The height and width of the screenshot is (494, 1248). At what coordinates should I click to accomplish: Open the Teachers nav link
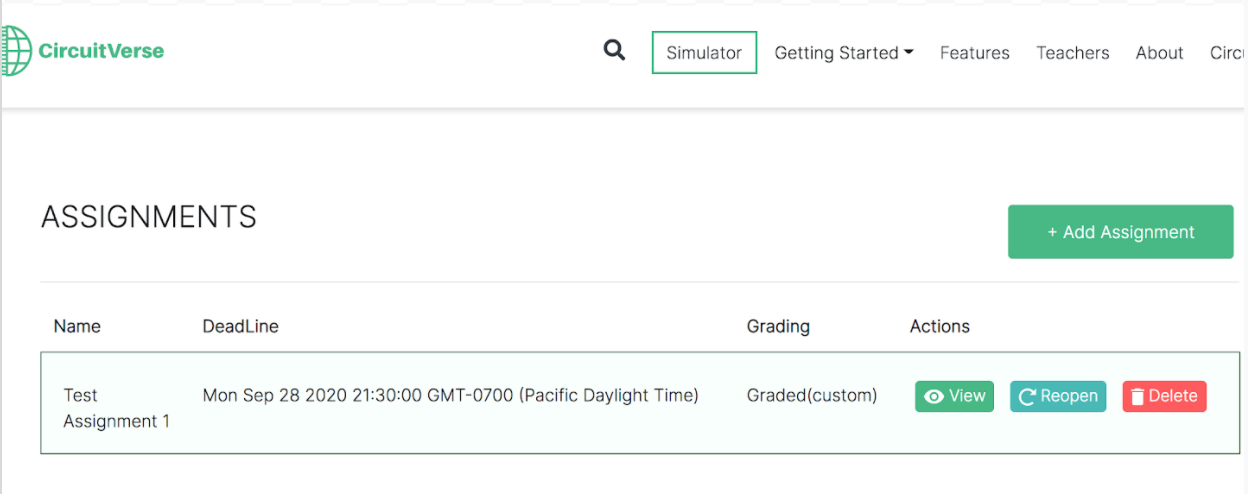pos(1072,53)
